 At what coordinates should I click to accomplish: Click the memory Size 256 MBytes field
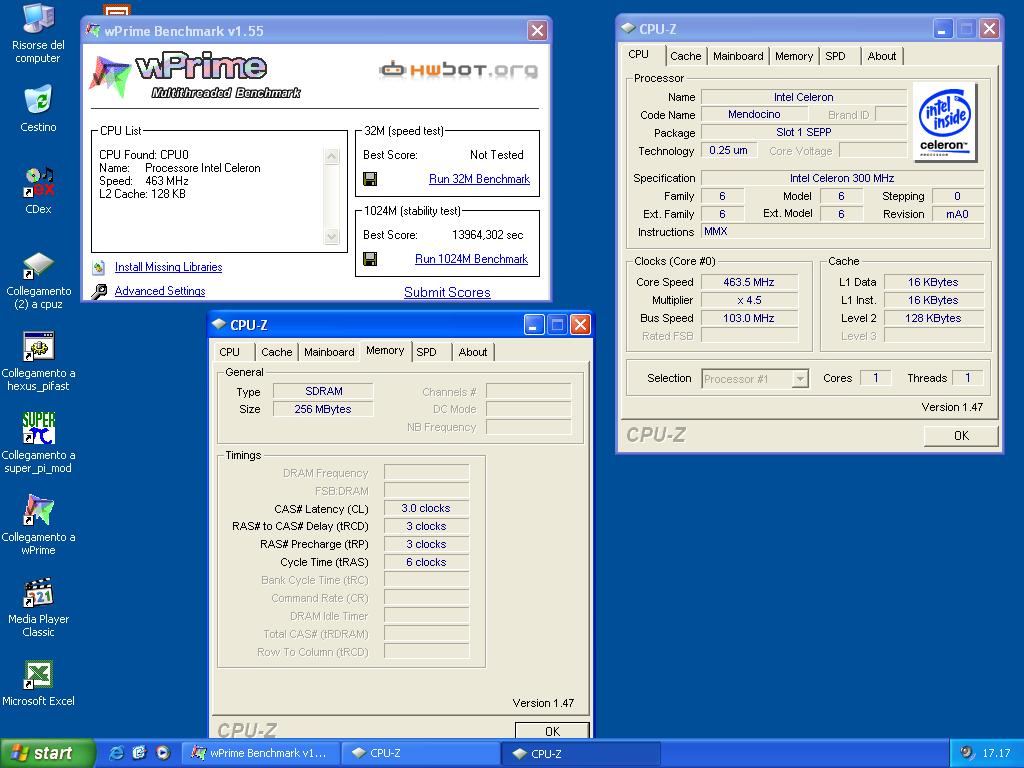(323, 409)
